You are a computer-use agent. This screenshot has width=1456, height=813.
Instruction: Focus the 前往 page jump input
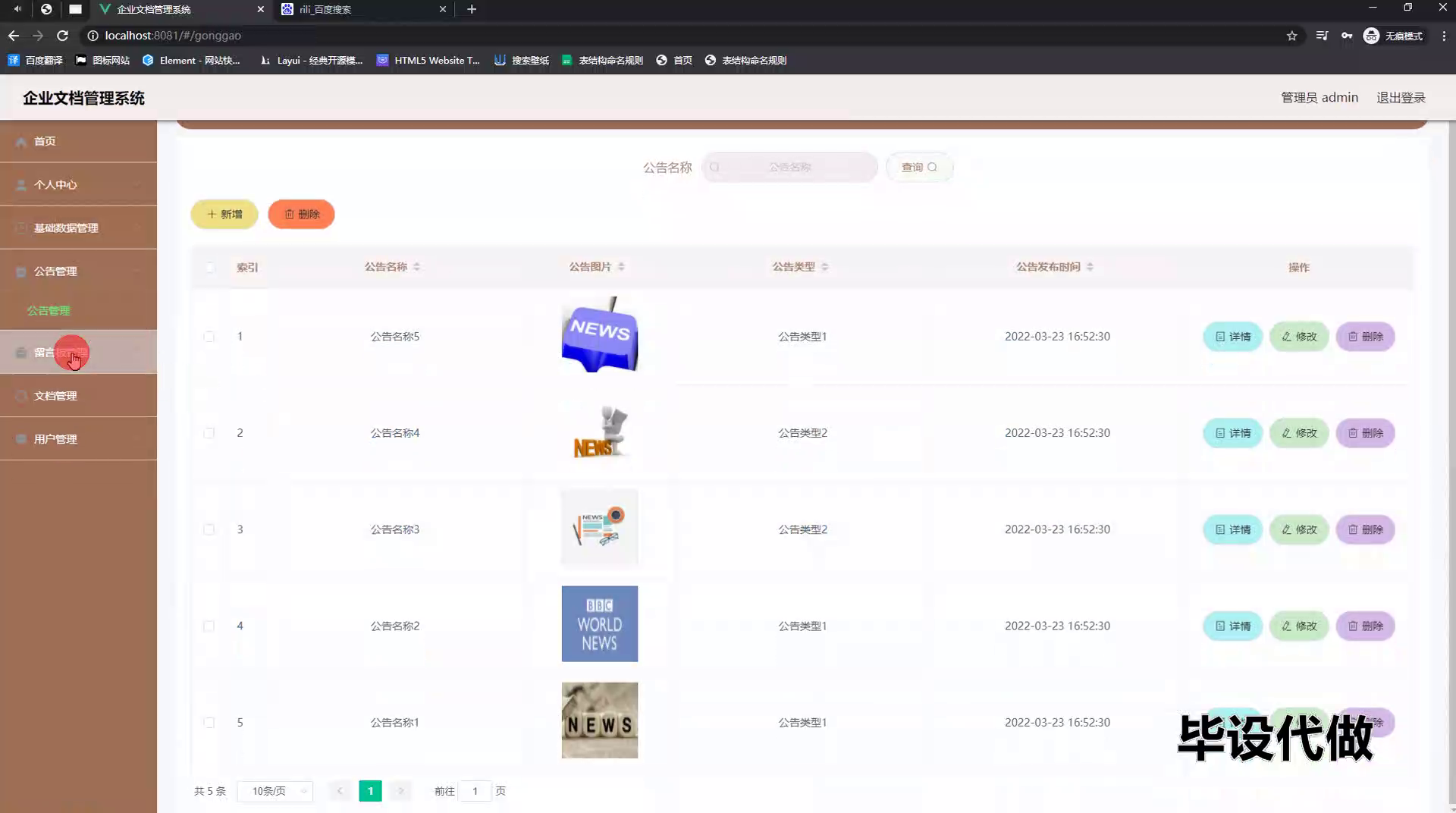[475, 791]
